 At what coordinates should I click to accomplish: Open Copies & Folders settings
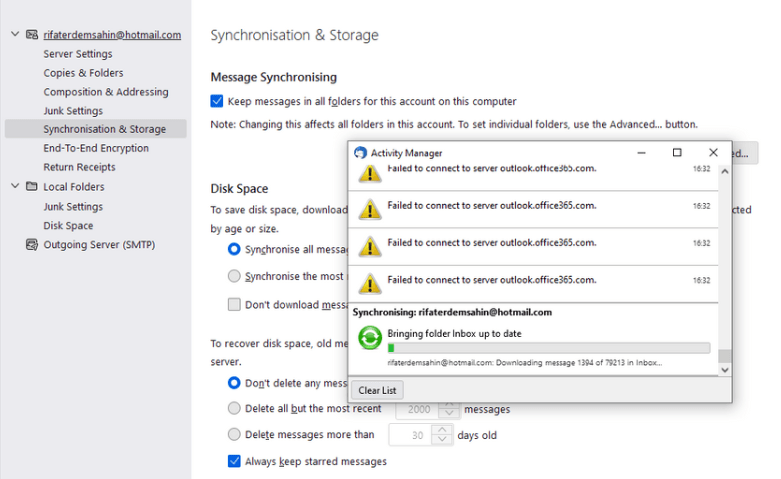[83, 73]
